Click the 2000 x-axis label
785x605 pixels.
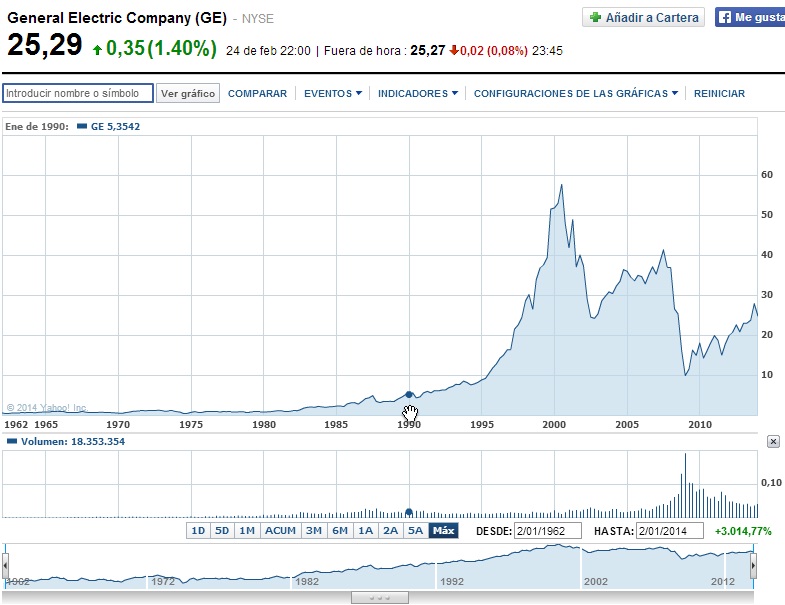click(x=554, y=424)
